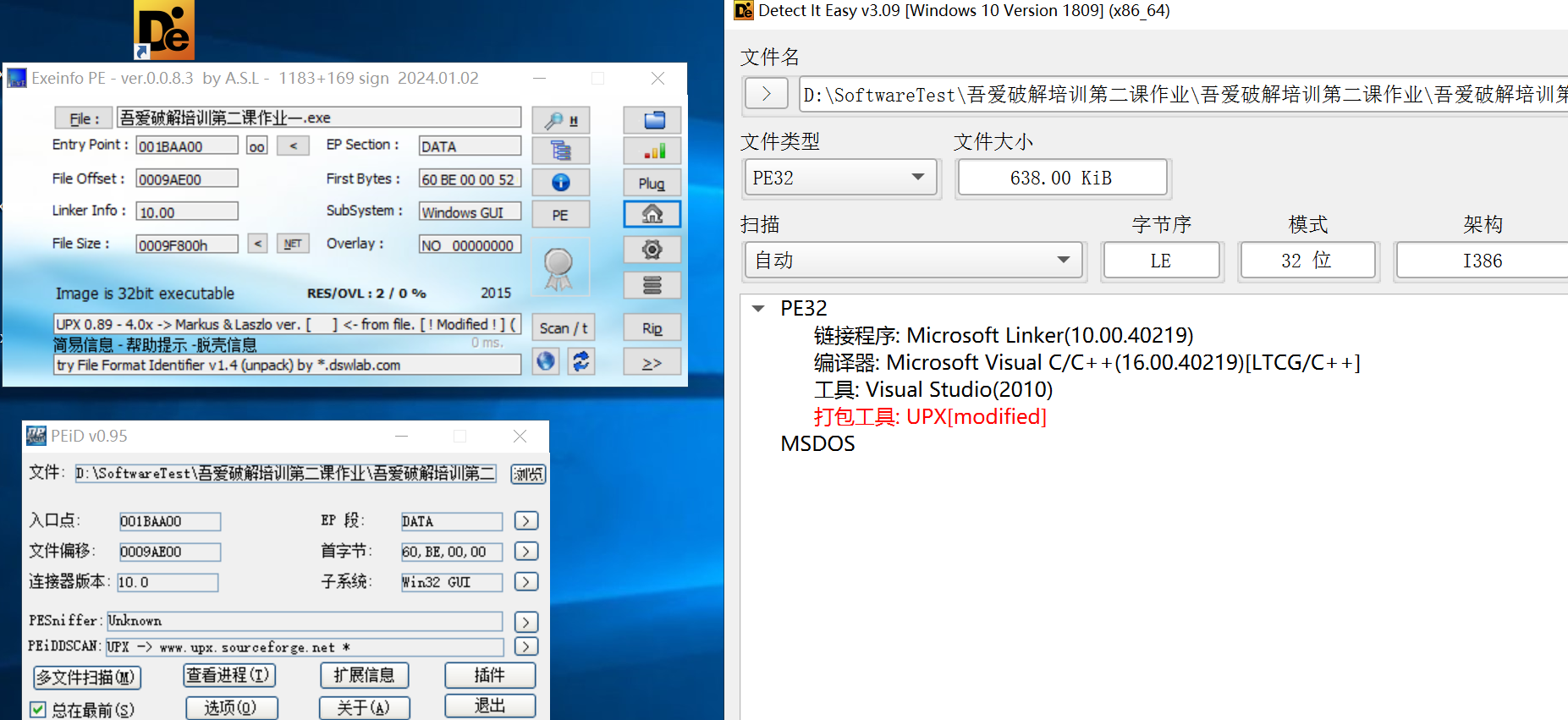The height and width of the screenshot is (720, 1568).
Task: Select 工具: Visual Studio(2010) tree row
Action: tap(933, 390)
